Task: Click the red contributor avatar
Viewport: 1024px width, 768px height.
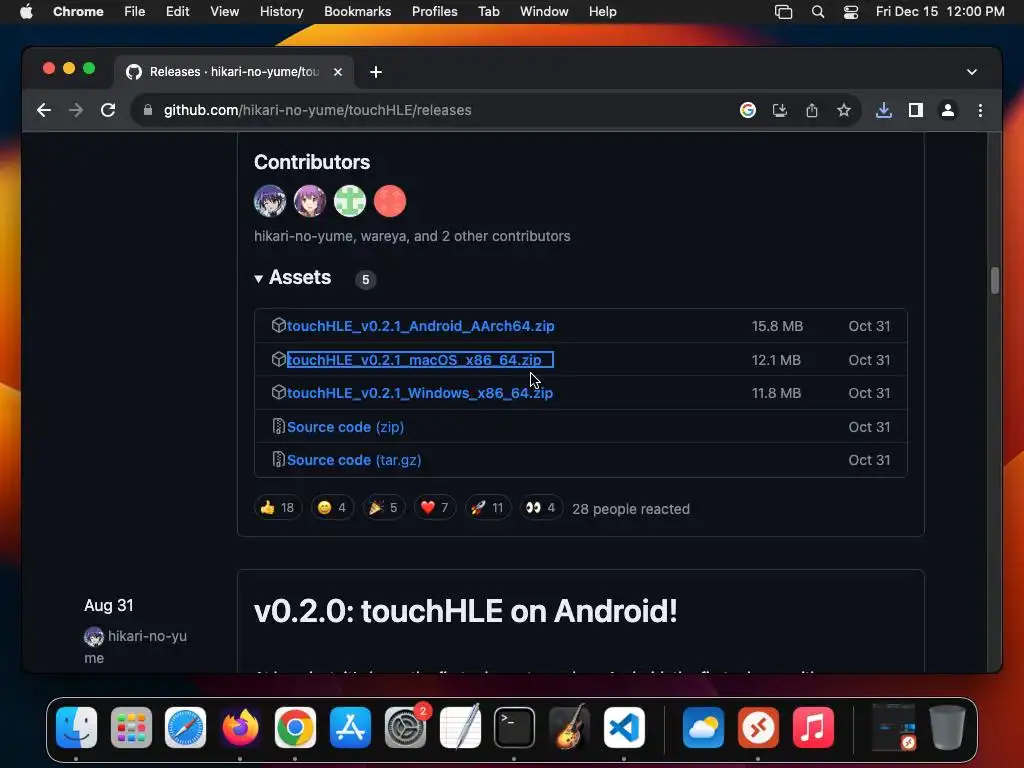Action: (x=390, y=200)
